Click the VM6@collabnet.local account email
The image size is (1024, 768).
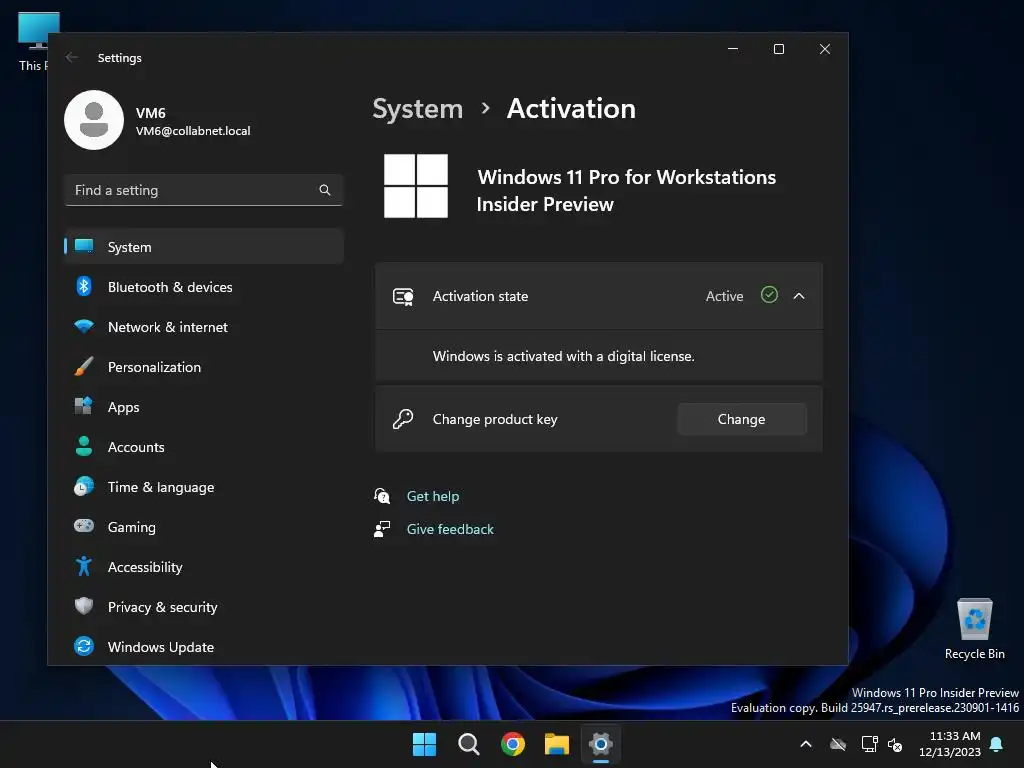tap(193, 131)
